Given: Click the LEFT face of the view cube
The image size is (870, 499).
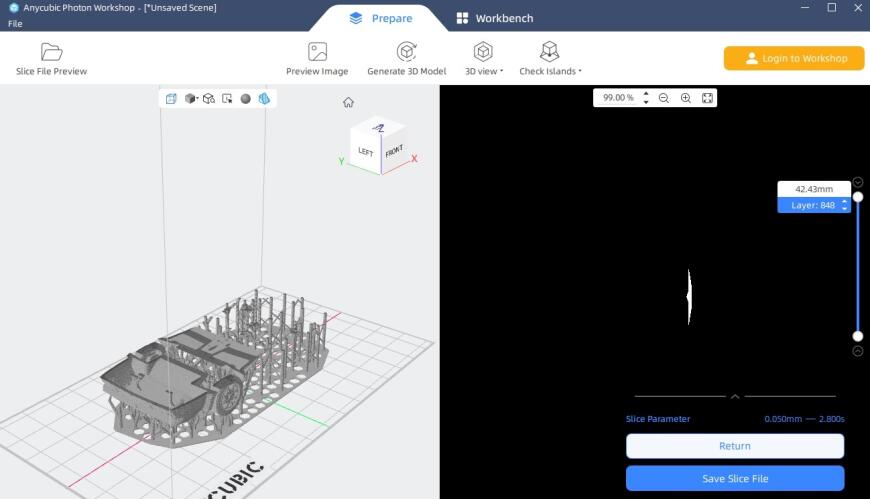Looking at the screenshot, I should click(x=366, y=151).
